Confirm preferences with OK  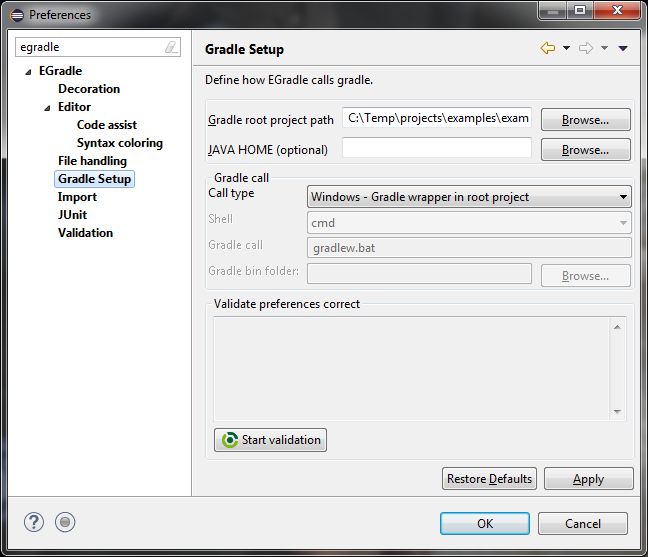(485, 524)
